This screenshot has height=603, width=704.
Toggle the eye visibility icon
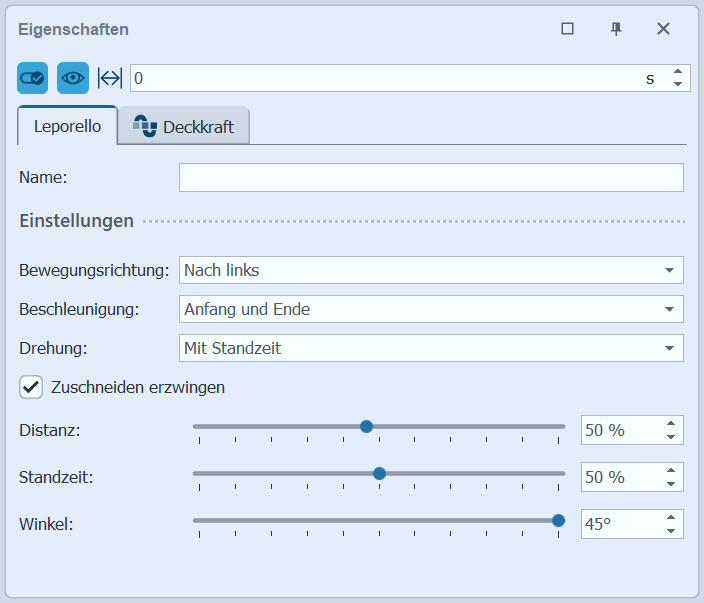(72, 78)
